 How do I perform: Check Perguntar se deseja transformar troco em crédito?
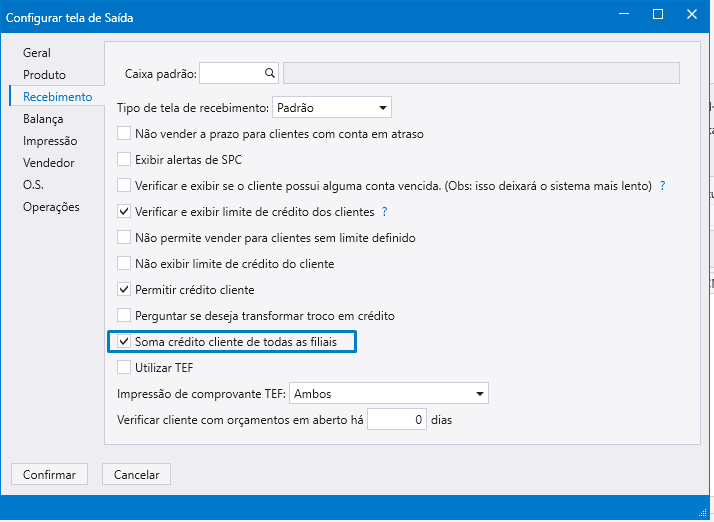[124, 316]
